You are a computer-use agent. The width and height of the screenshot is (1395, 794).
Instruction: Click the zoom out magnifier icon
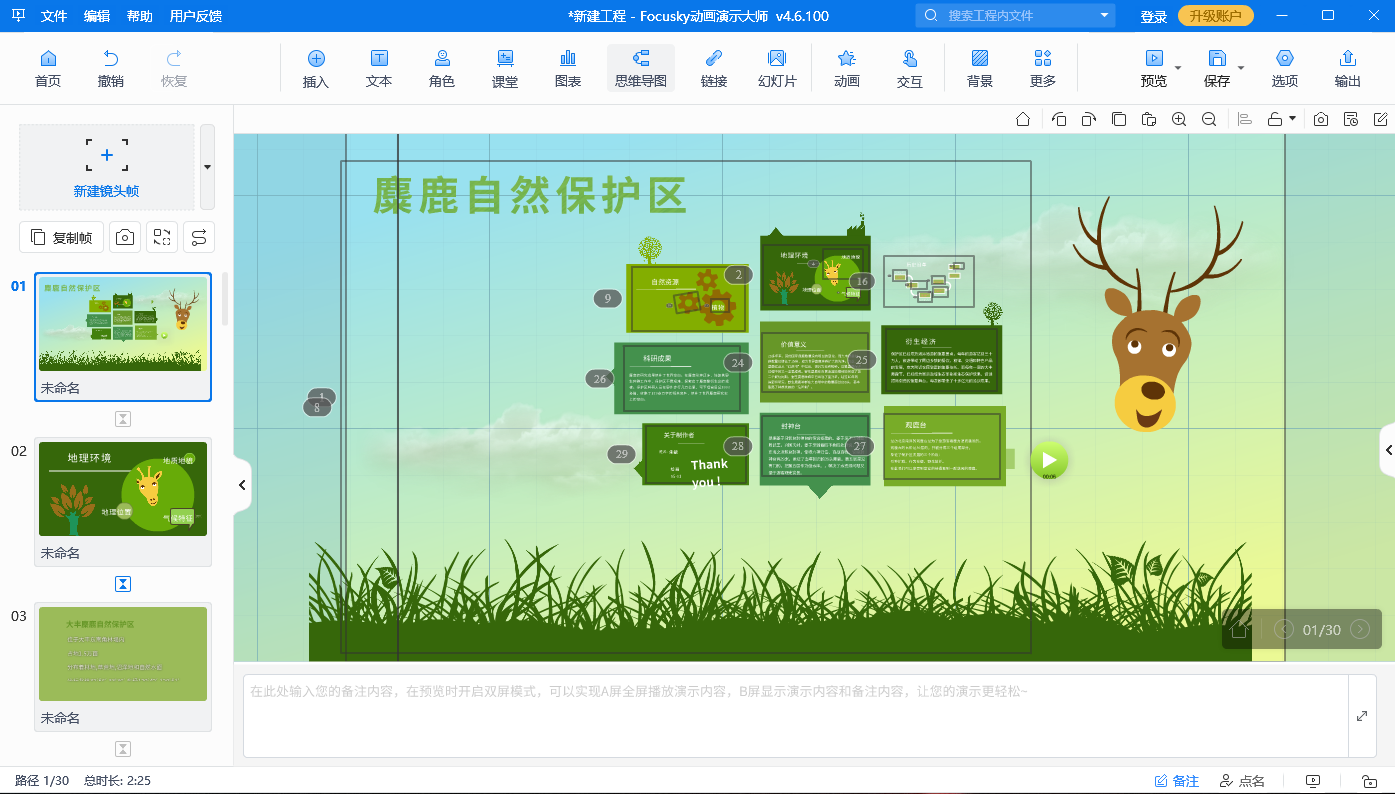point(1209,119)
